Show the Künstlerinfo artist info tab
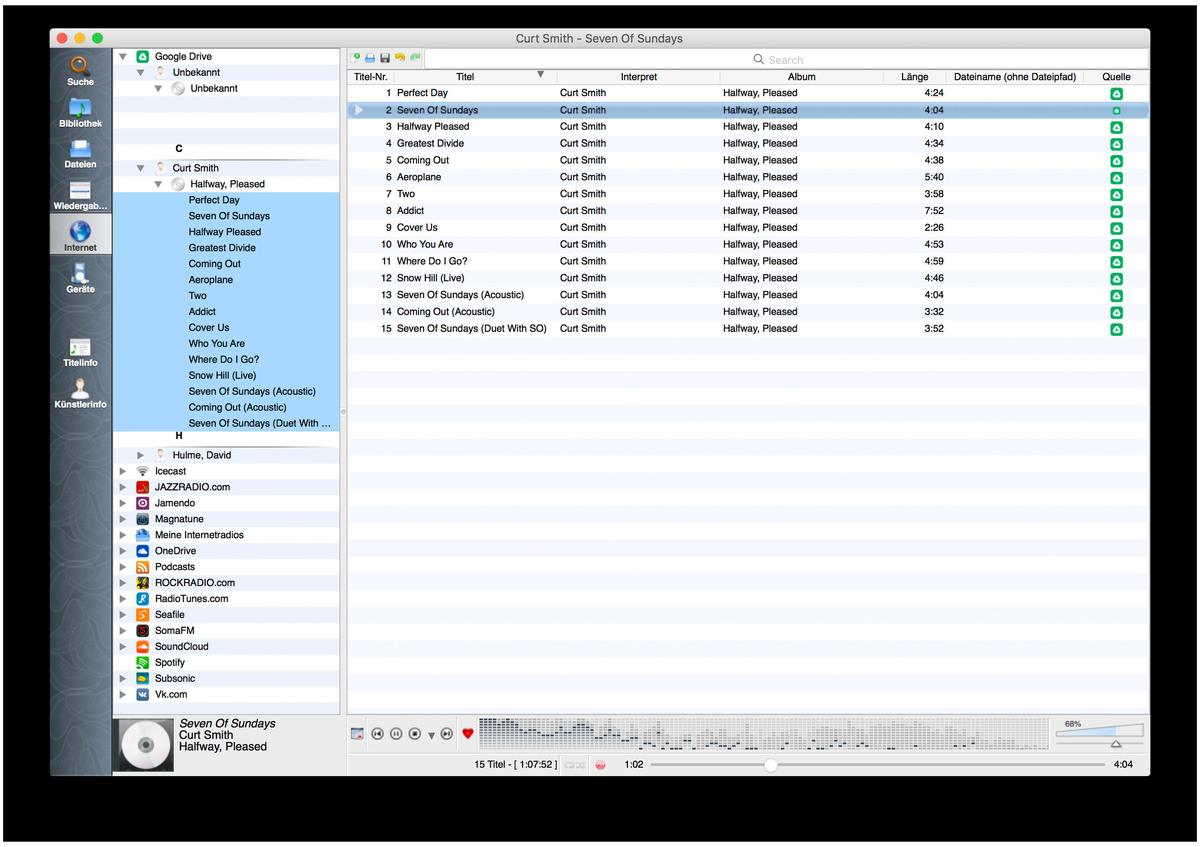 coord(80,393)
